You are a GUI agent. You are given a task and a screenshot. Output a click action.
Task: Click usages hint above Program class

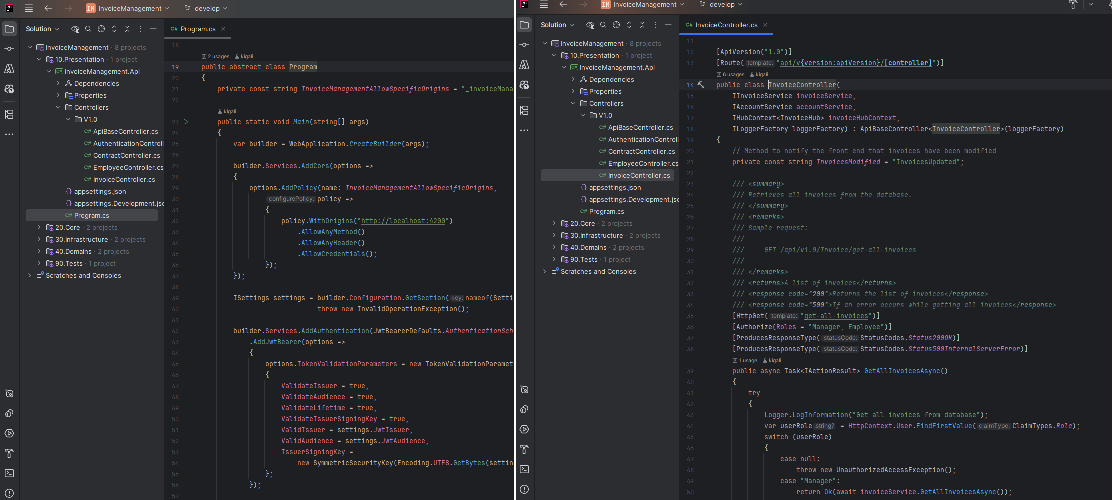click(217, 55)
